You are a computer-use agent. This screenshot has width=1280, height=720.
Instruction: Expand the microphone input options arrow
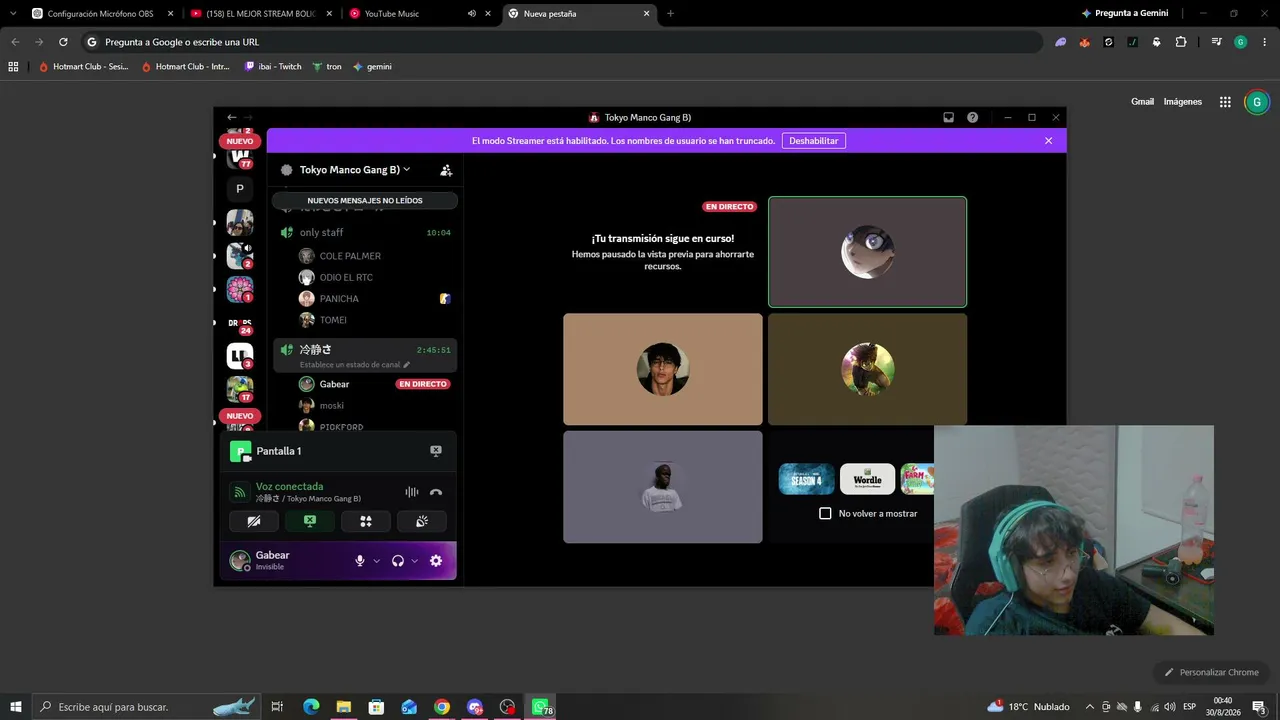pos(377,561)
